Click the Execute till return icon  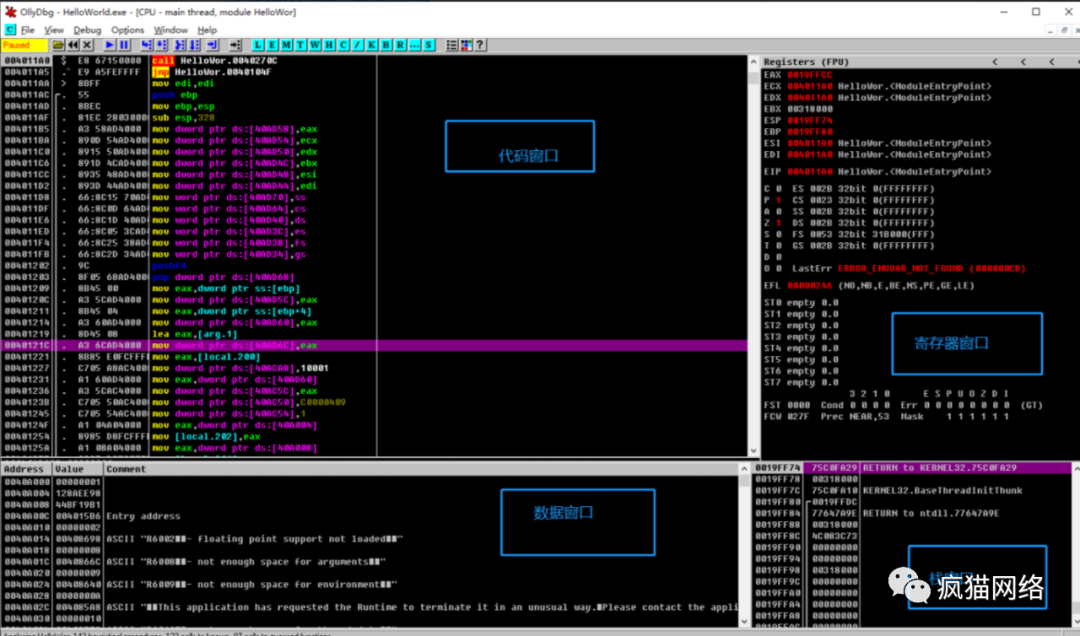pos(212,45)
